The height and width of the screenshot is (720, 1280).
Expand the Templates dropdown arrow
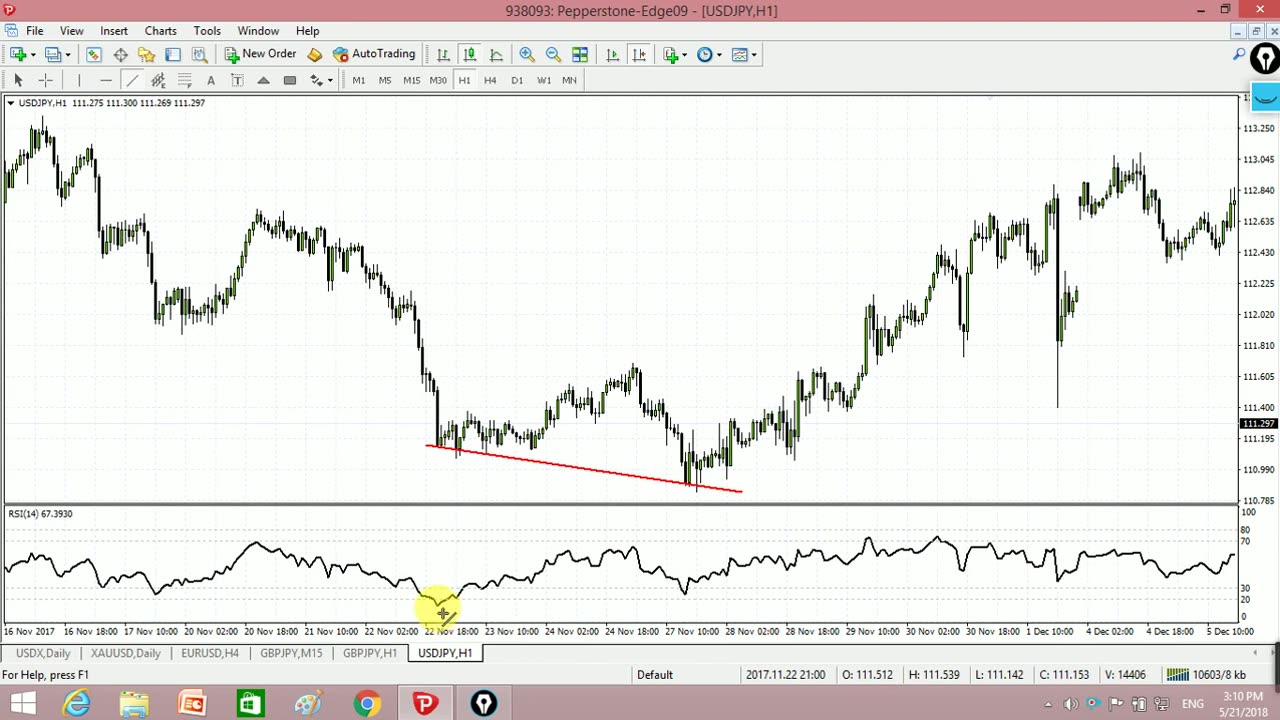pos(754,54)
